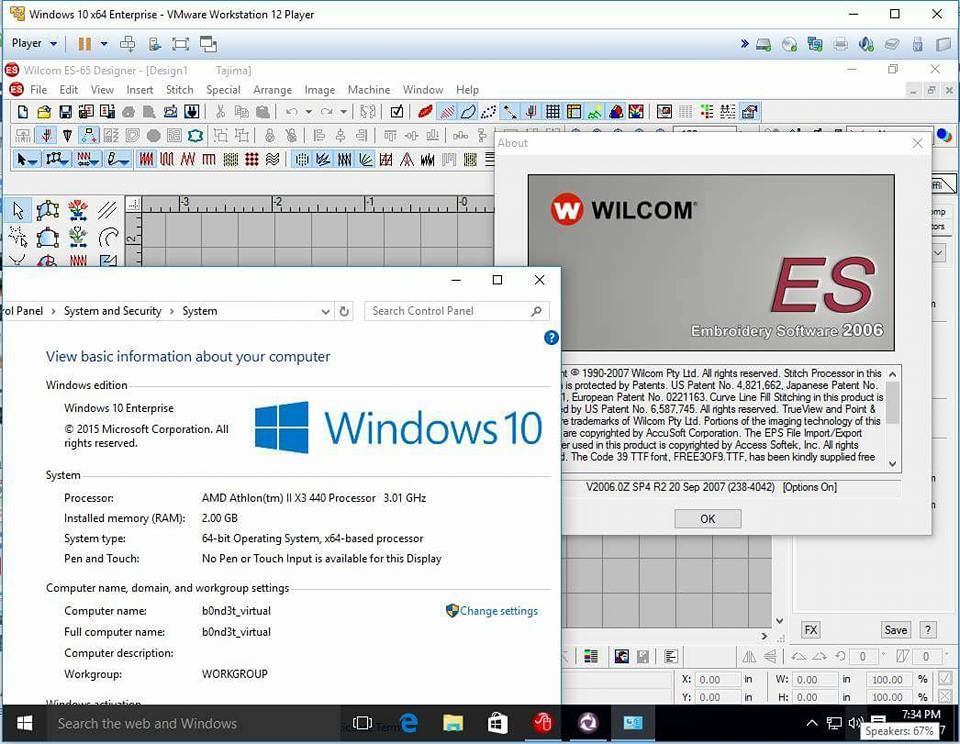Toggle the needle function marker icon
The height and width of the screenshot is (744, 960).
[x=530, y=111]
